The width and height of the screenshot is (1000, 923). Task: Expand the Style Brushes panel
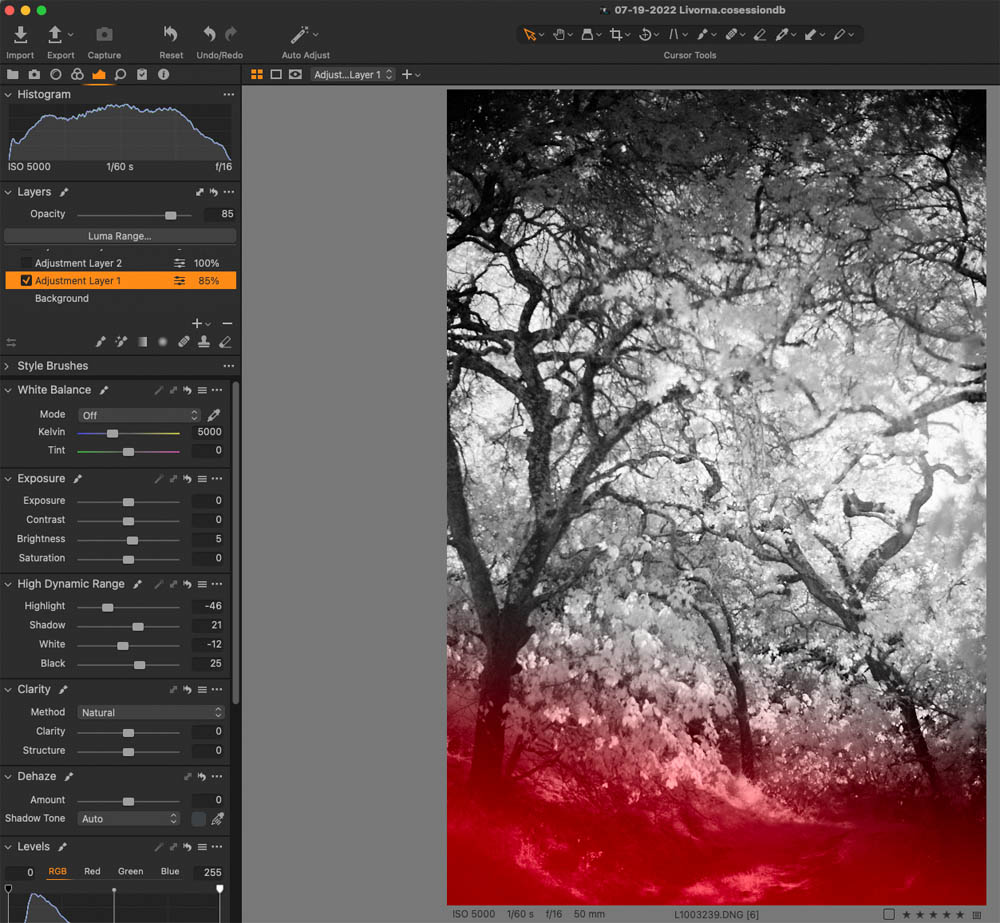click(x=8, y=366)
